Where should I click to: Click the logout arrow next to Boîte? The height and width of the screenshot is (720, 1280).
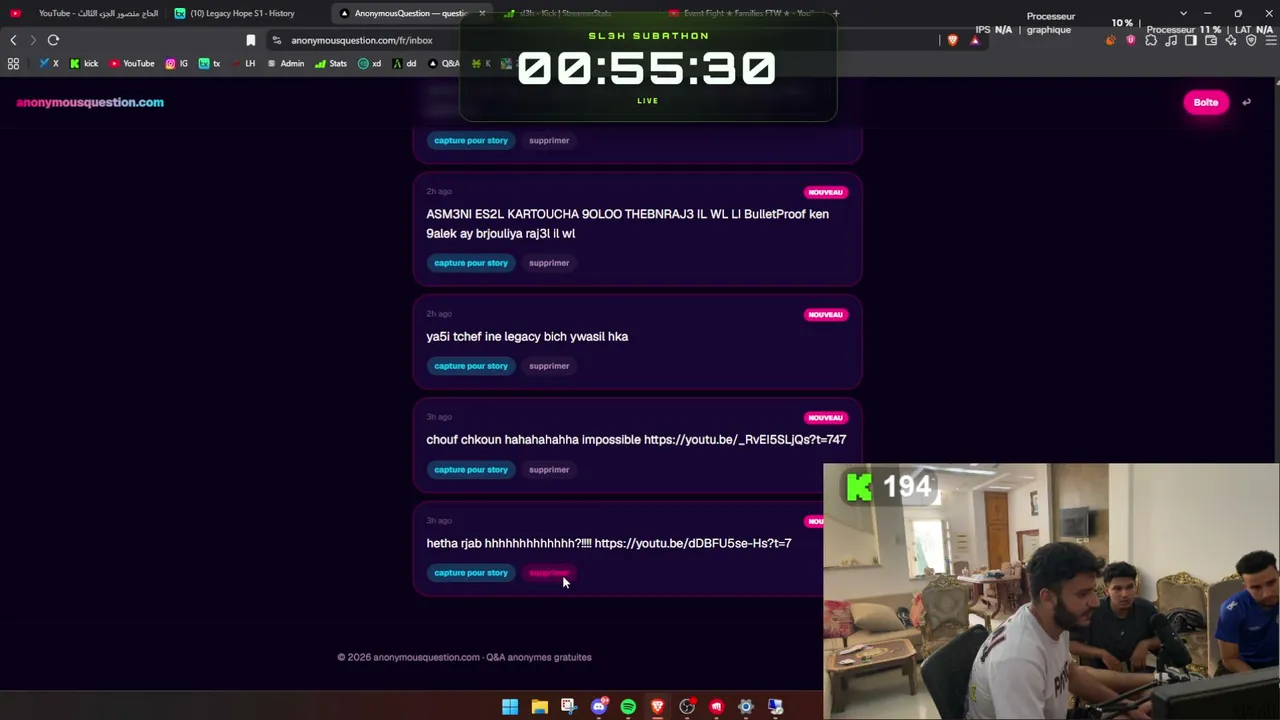click(x=1246, y=102)
